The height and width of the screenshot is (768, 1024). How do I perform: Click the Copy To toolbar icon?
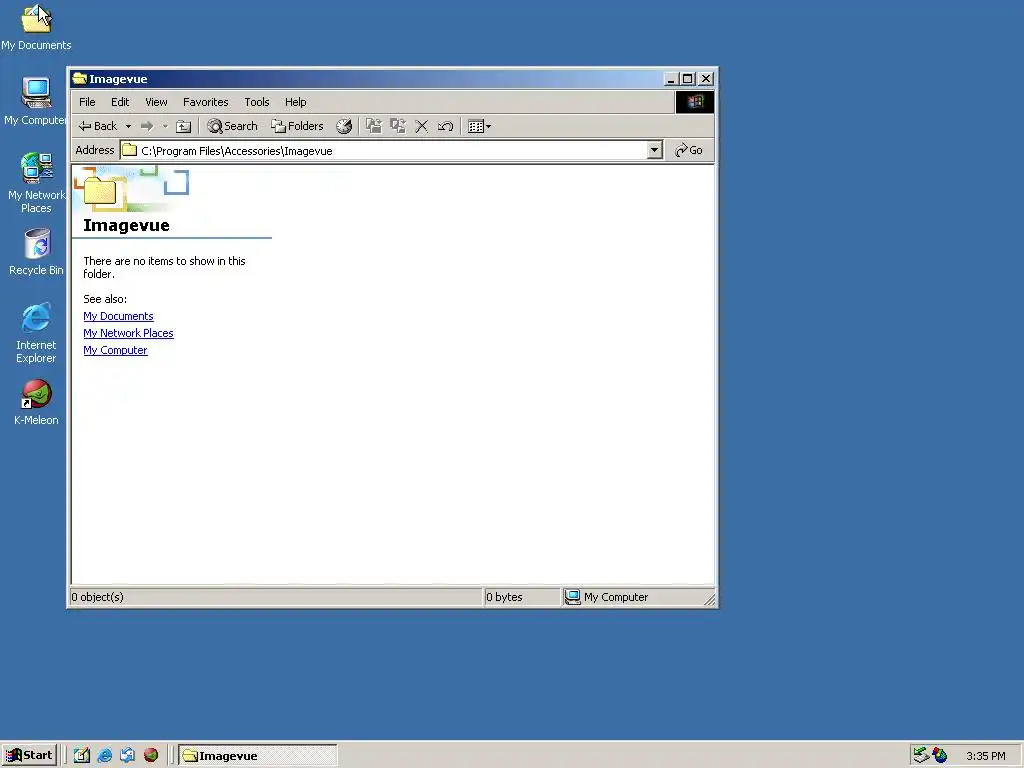coord(398,126)
